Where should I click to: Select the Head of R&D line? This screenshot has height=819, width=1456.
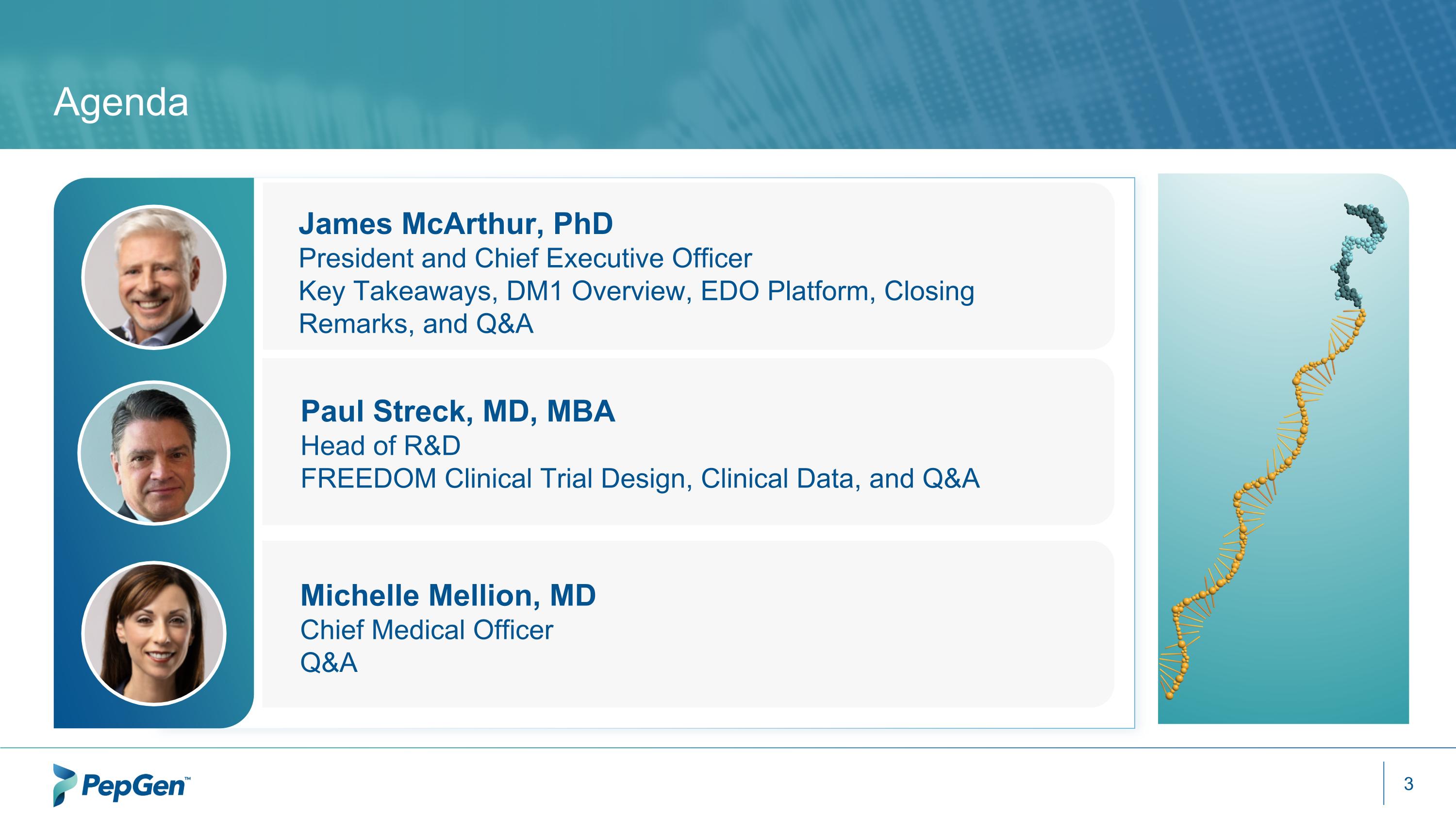coord(381,445)
